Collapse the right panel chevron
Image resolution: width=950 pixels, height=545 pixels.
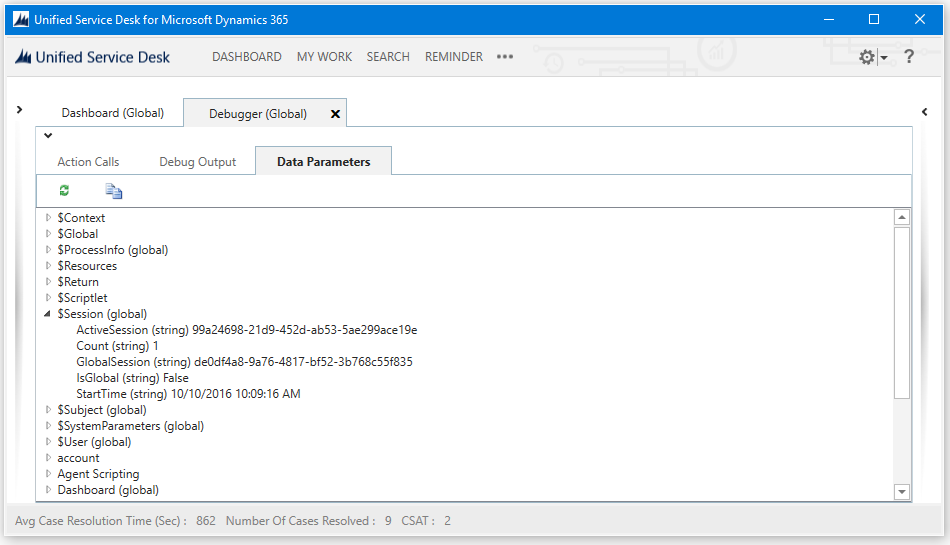(925, 111)
